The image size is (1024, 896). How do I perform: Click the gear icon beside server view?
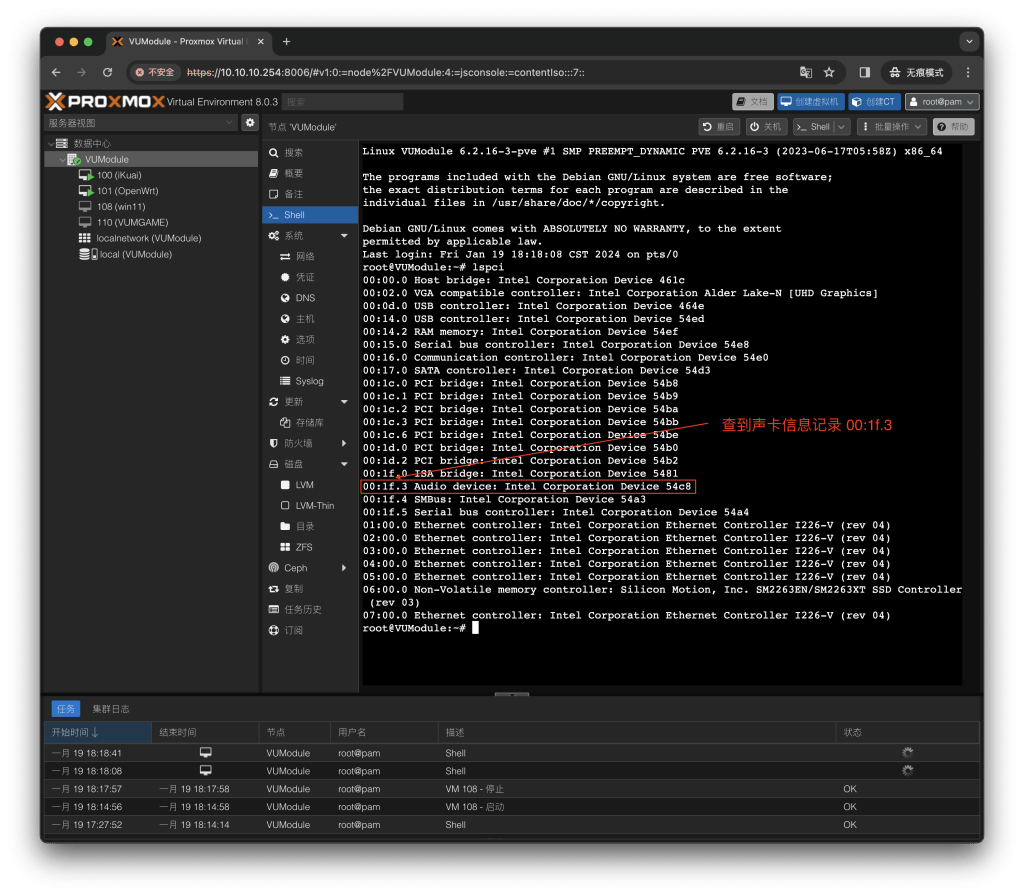[x=250, y=123]
